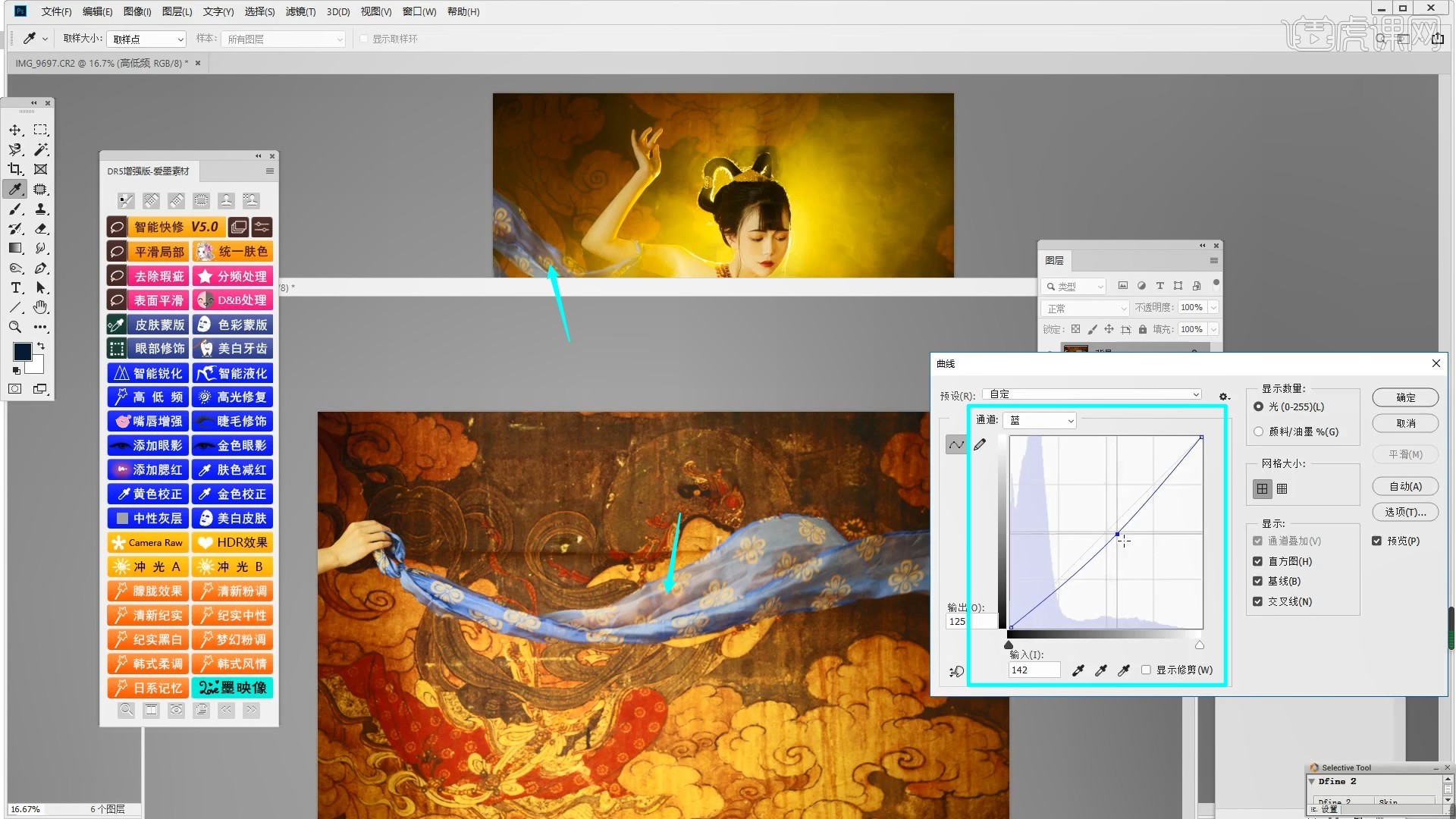This screenshot has height=819, width=1456.
Task: Enable the 显示修剪 checkbox
Action: coord(1146,670)
